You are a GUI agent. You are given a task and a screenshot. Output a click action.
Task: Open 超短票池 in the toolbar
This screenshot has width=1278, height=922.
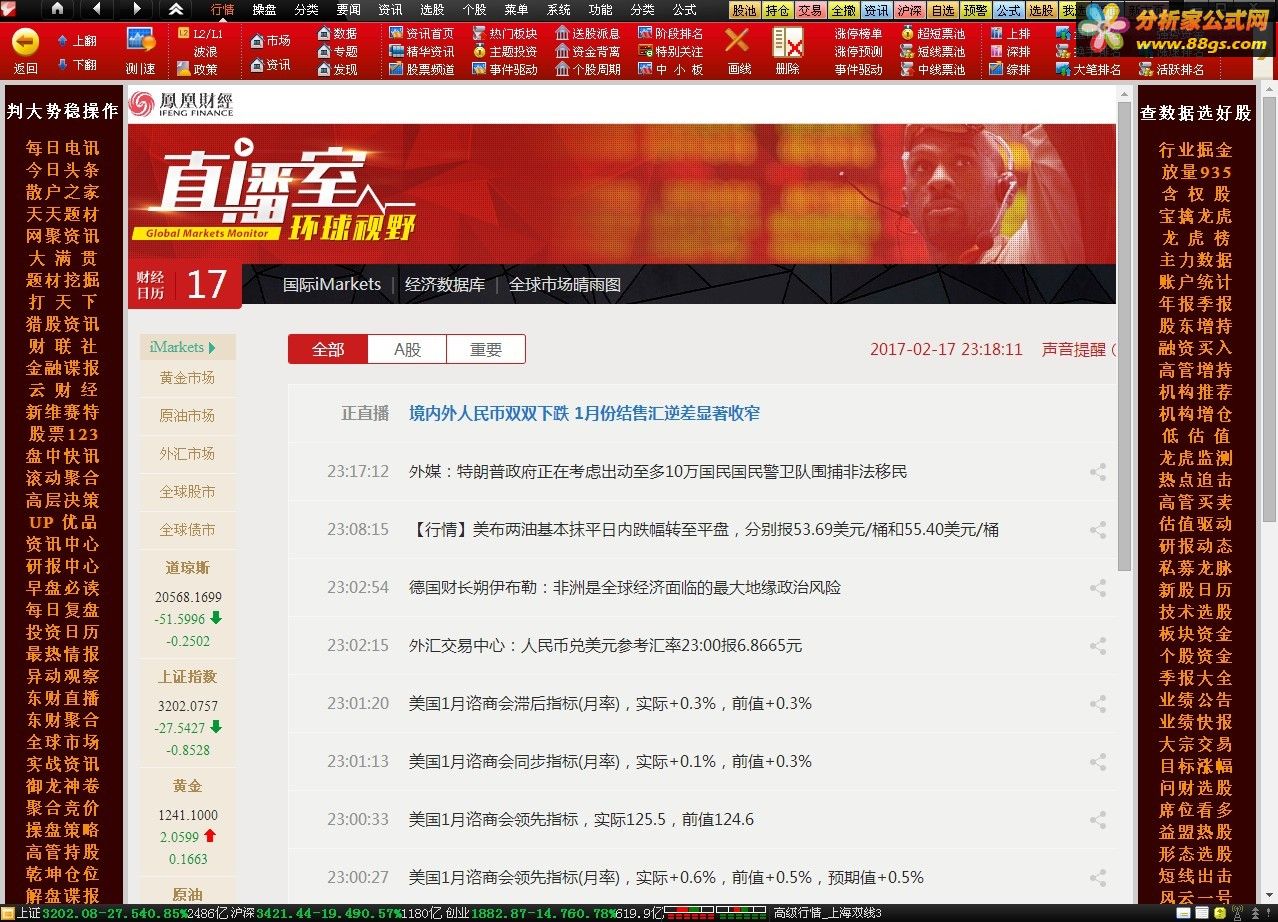click(933, 34)
